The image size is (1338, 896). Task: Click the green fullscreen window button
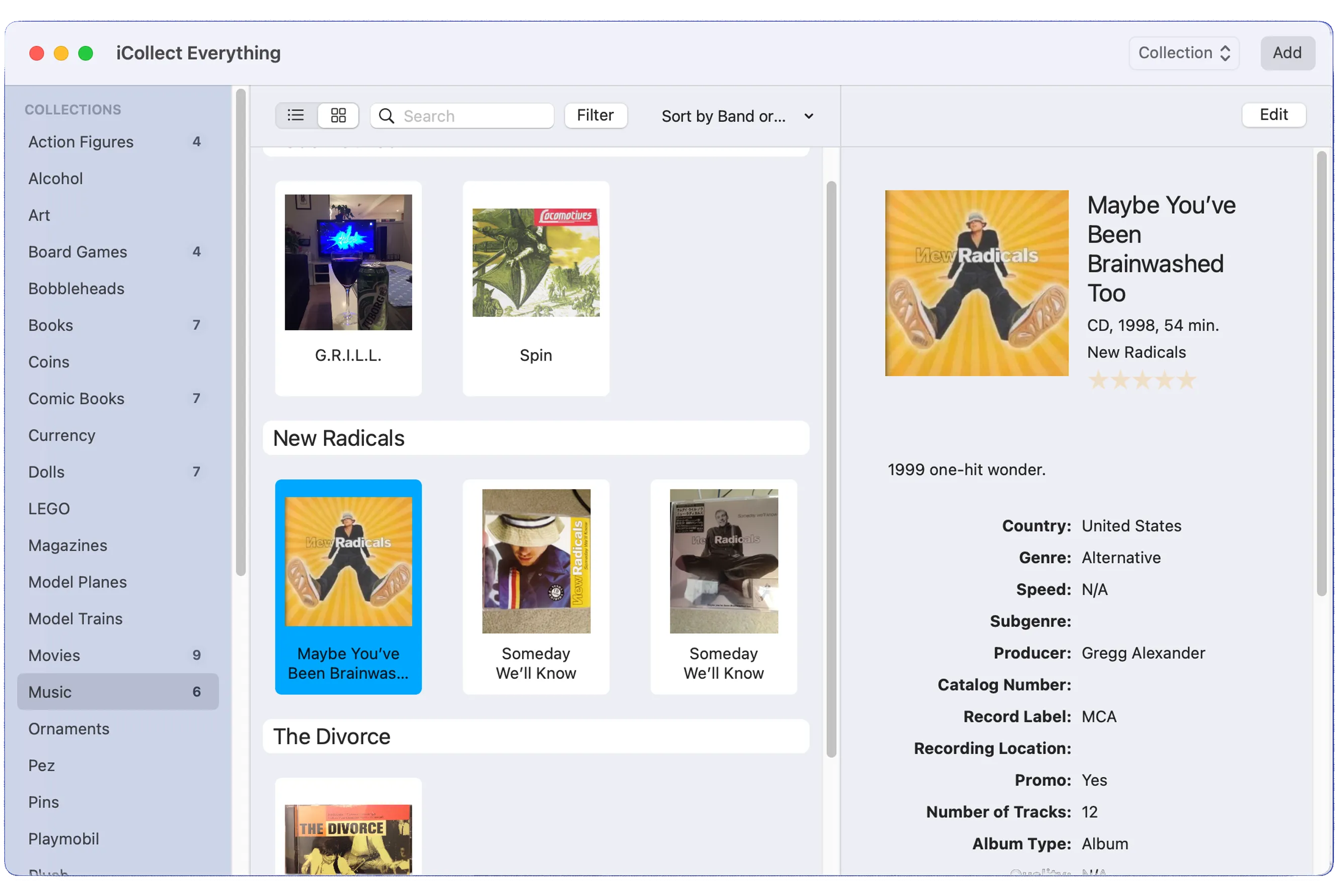pyautogui.click(x=85, y=53)
